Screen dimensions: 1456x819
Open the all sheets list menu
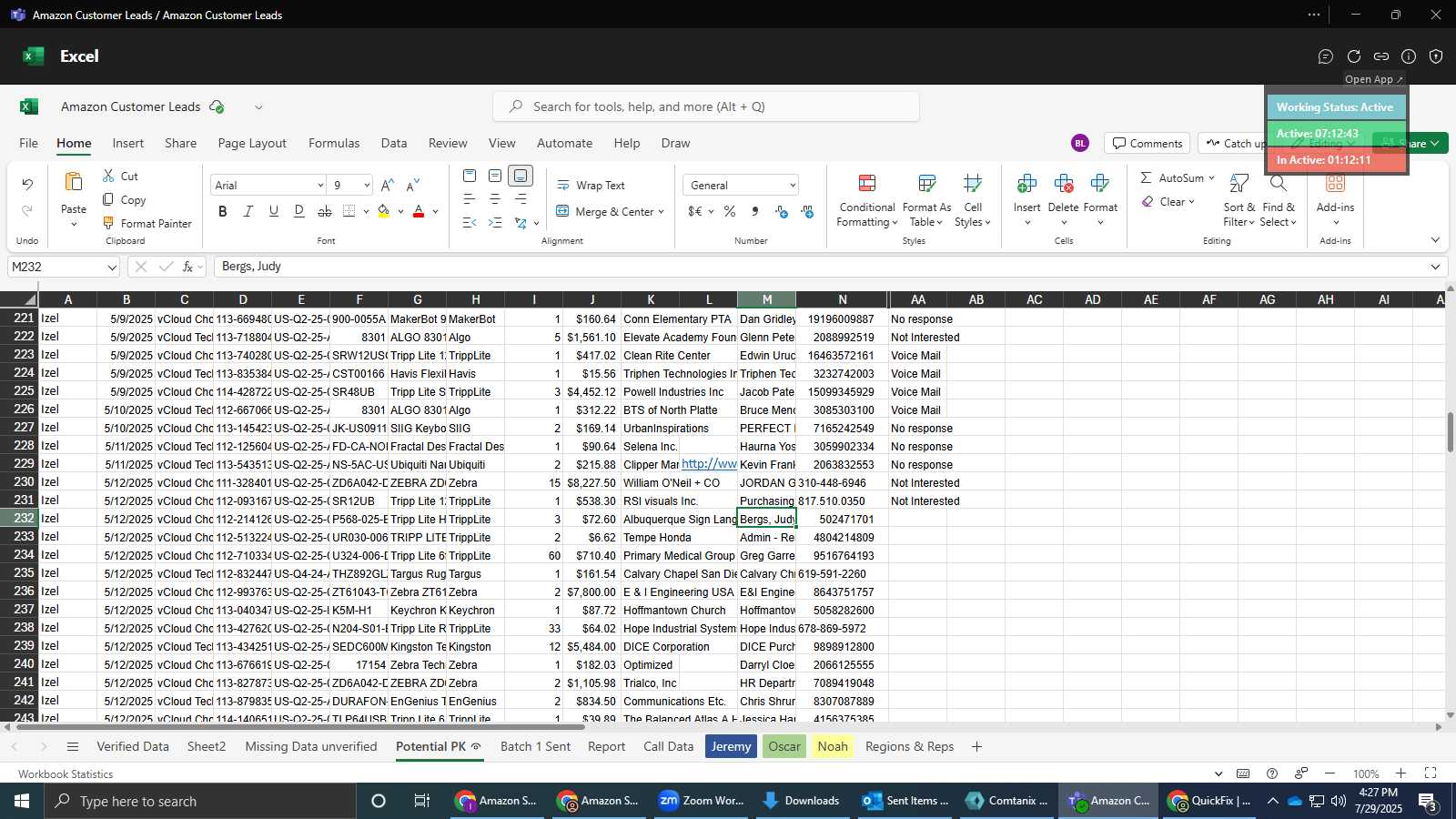pyautogui.click(x=73, y=746)
